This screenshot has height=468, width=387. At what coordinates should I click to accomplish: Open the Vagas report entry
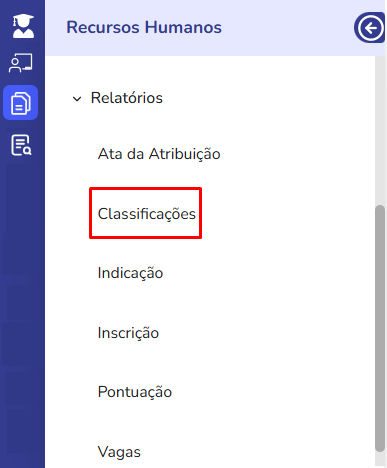click(x=119, y=452)
